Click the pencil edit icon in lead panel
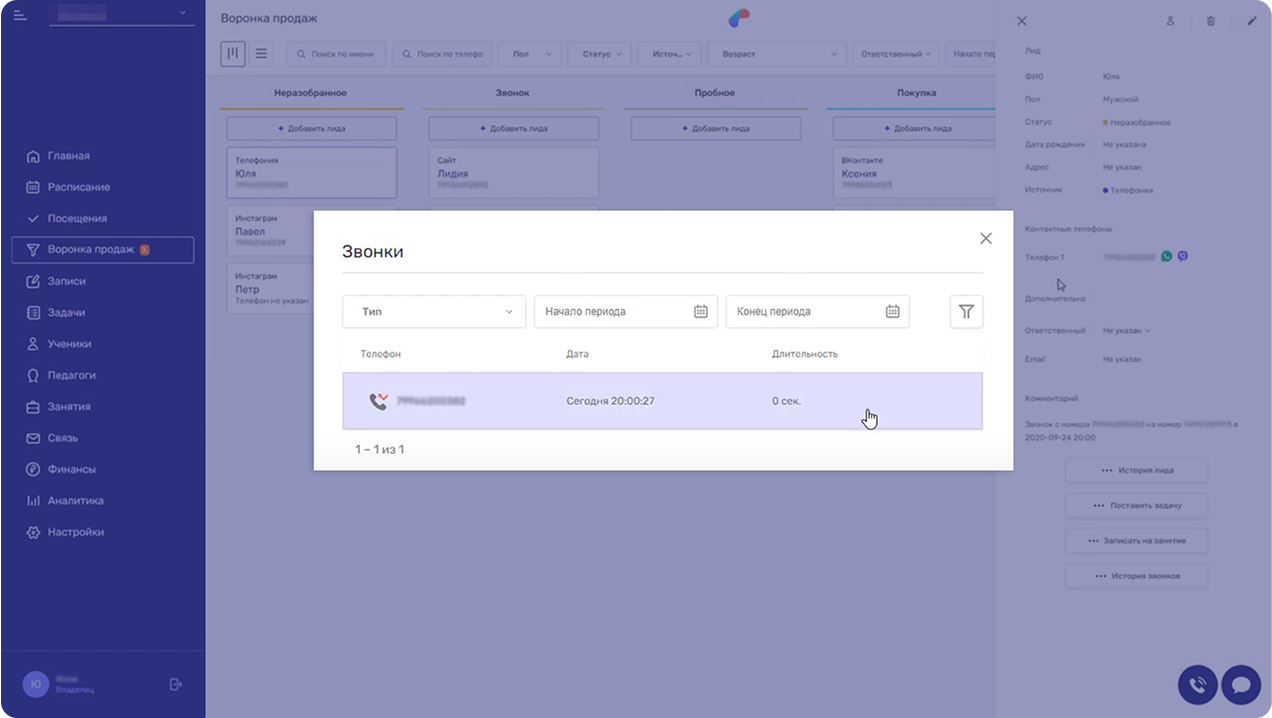Viewport: 1272px width, 718px height. click(x=1252, y=21)
